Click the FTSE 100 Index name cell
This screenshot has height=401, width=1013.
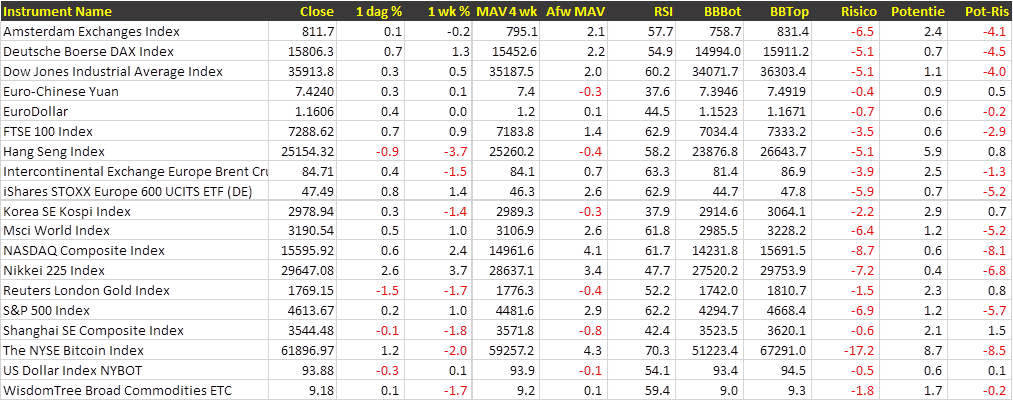pyautogui.click(x=48, y=131)
